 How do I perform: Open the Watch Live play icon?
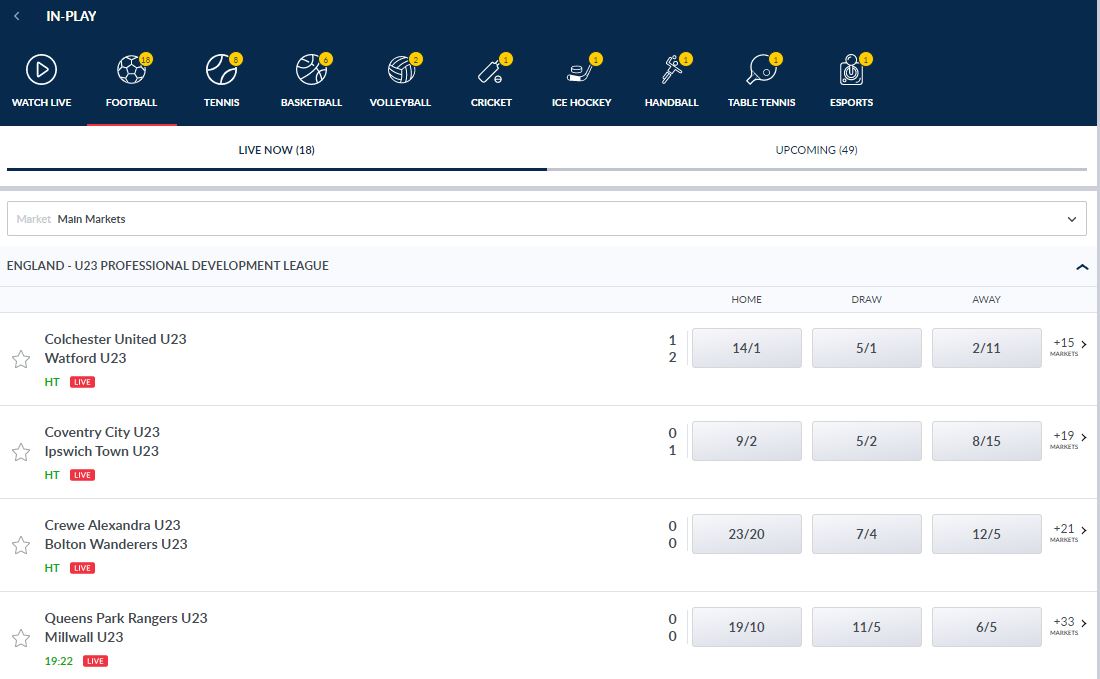coord(41,70)
